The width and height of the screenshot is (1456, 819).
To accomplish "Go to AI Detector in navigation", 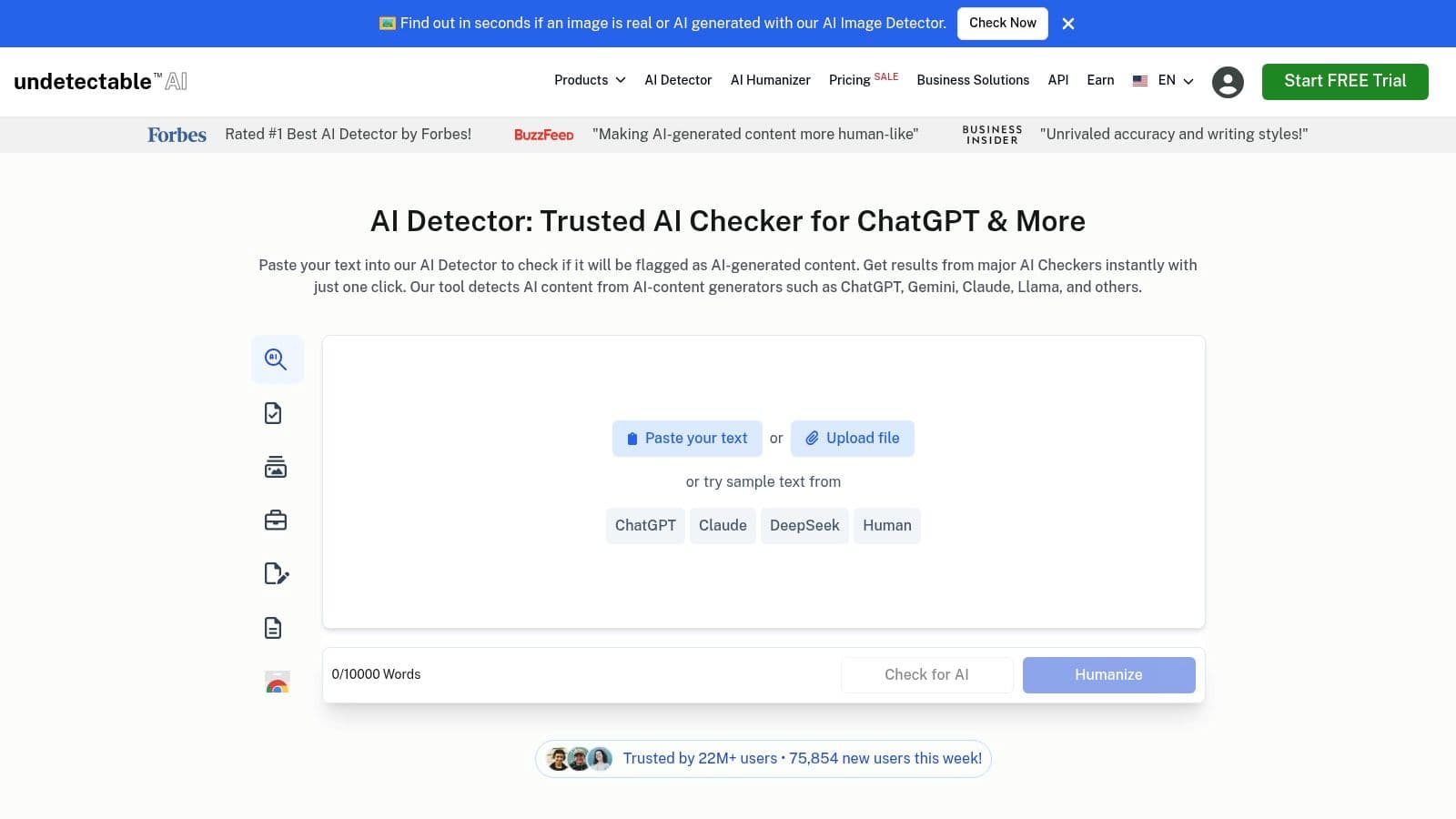I will 678,80.
